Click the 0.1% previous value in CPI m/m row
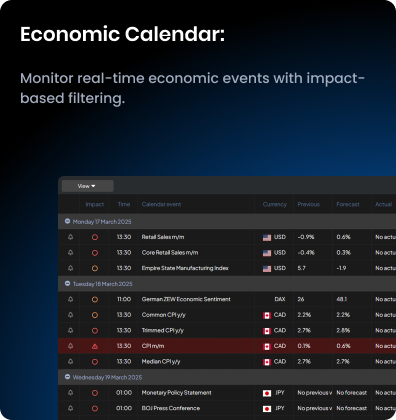396x420 pixels. tap(304, 346)
